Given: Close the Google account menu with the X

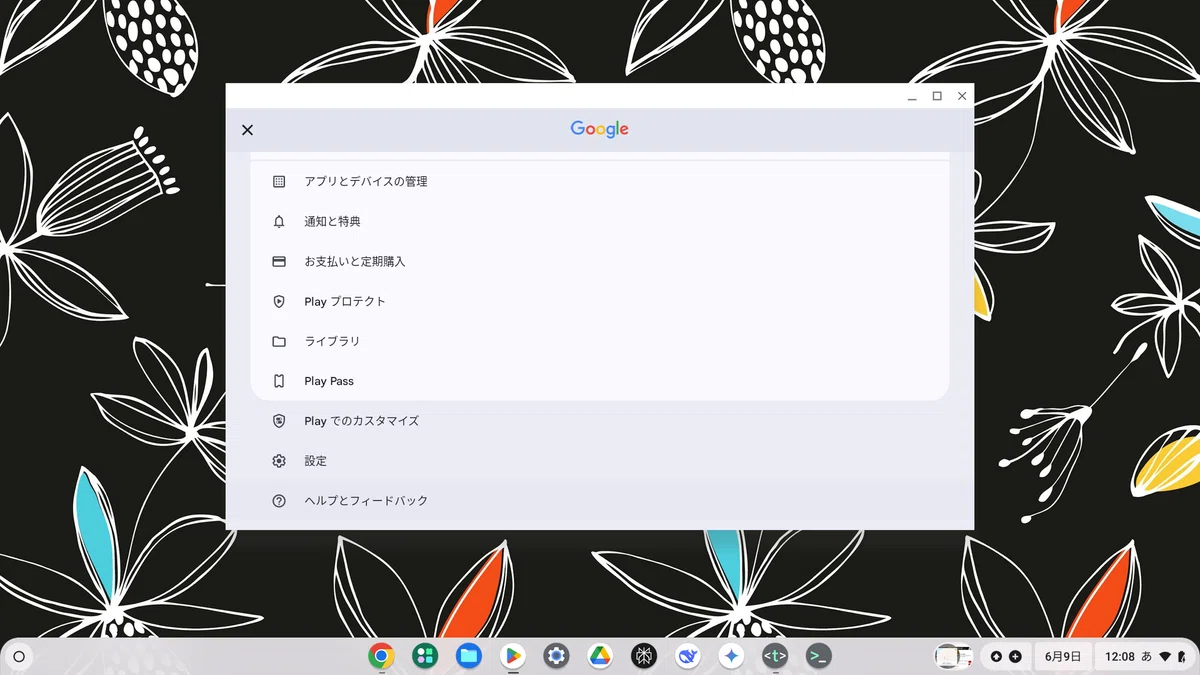Looking at the screenshot, I should (248, 130).
